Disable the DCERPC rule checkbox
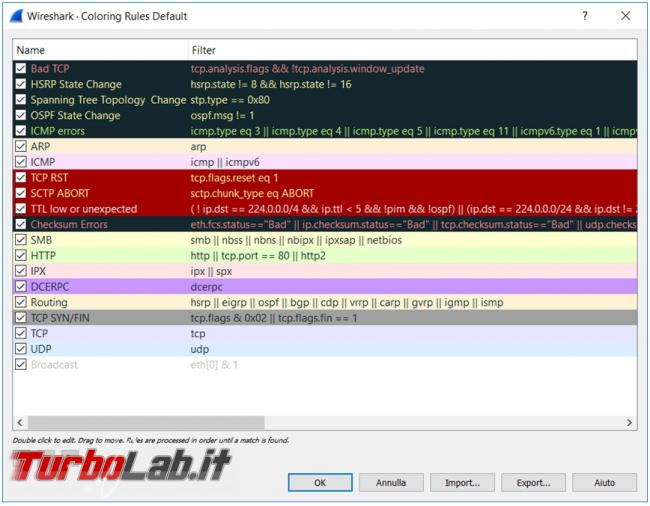650x506 pixels. (21, 287)
